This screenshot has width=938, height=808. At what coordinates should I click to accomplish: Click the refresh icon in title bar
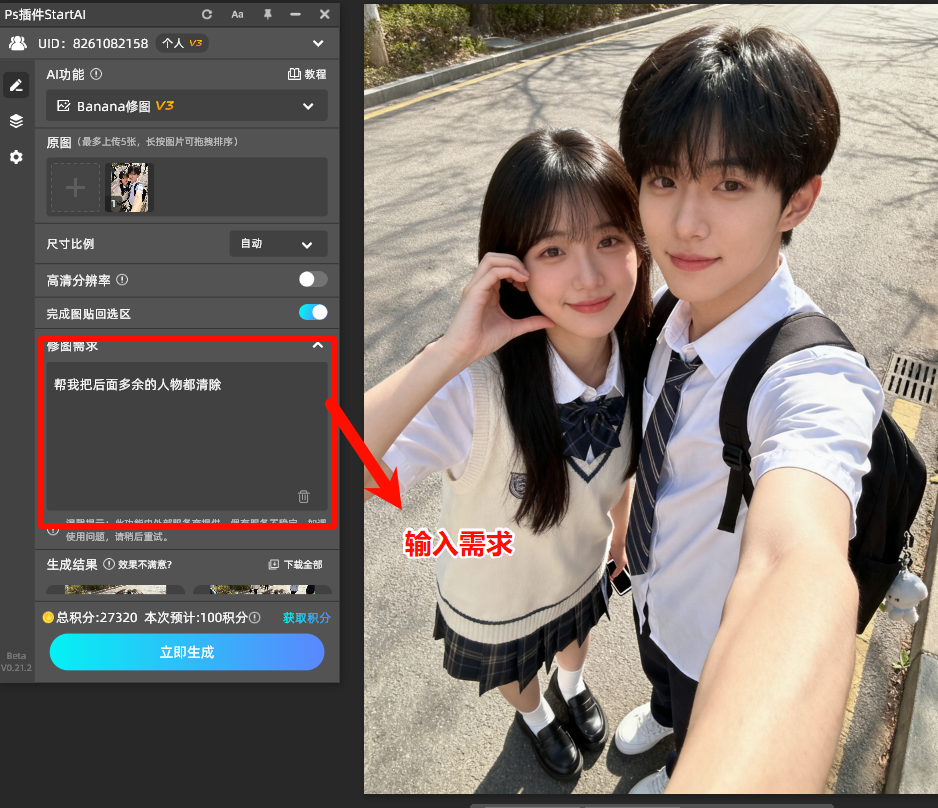coord(207,14)
